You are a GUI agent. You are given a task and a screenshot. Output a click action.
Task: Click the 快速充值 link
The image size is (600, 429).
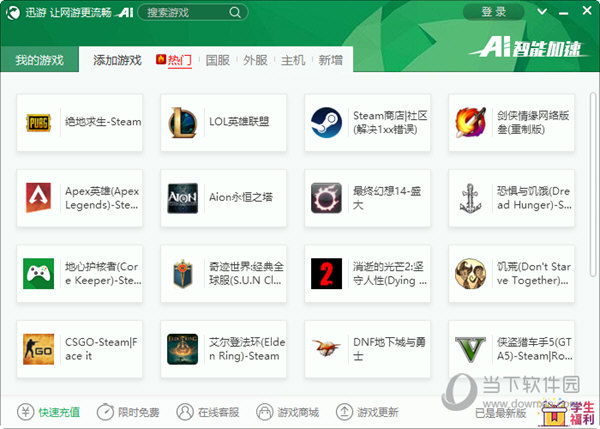coord(59,412)
